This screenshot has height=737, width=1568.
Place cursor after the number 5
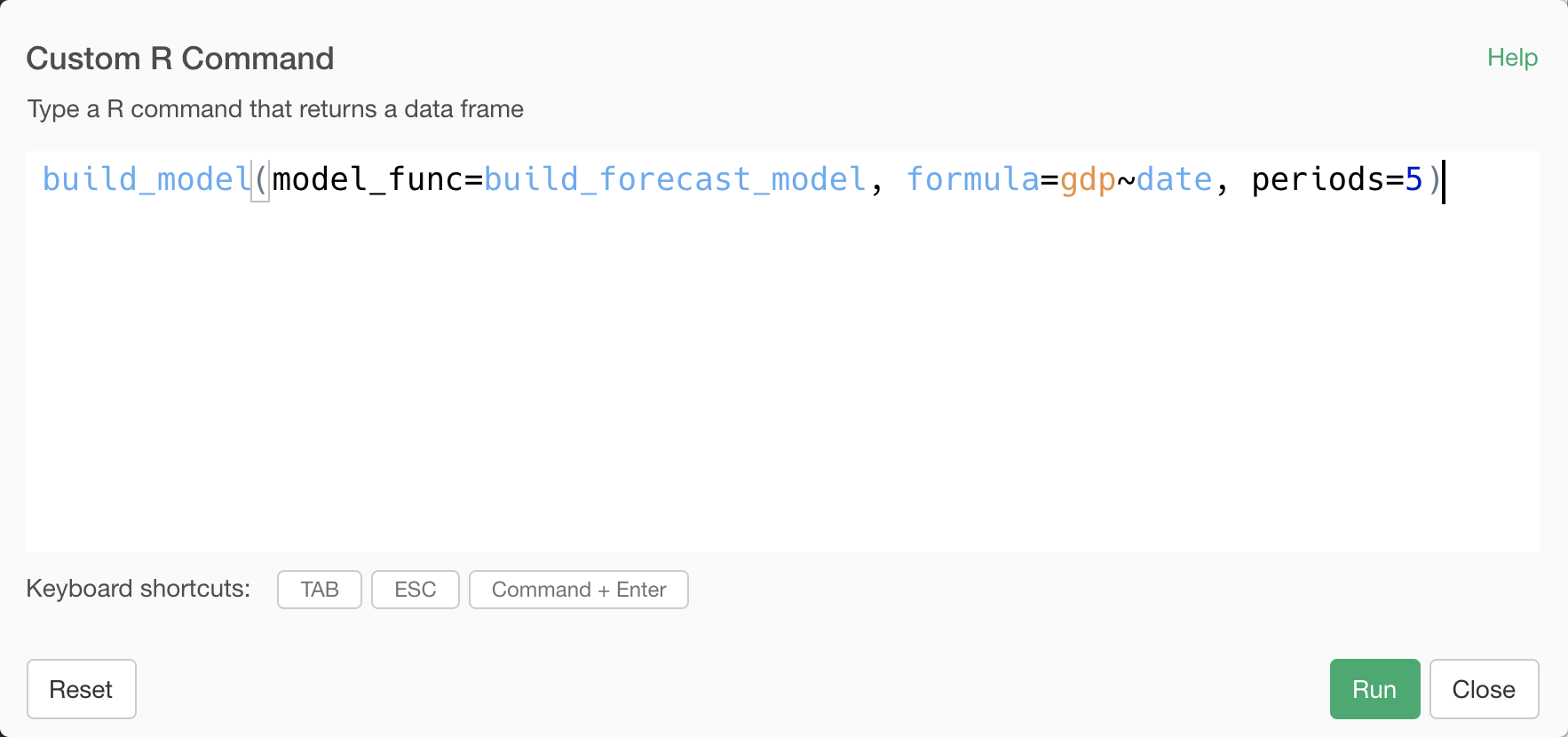(1424, 179)
